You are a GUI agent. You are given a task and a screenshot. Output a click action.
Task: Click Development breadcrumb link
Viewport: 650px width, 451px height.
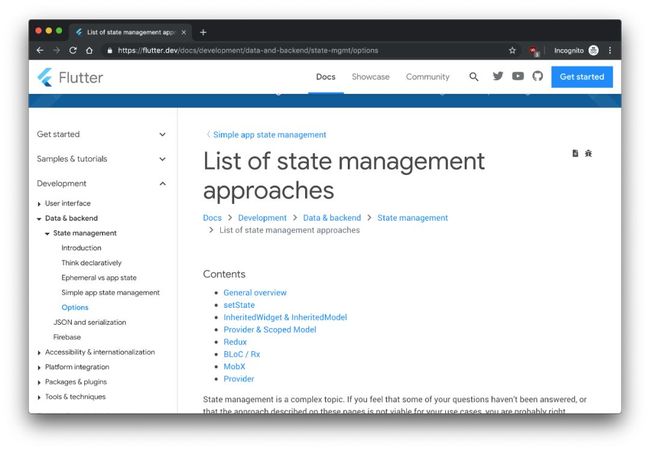[x=262, y=218]
